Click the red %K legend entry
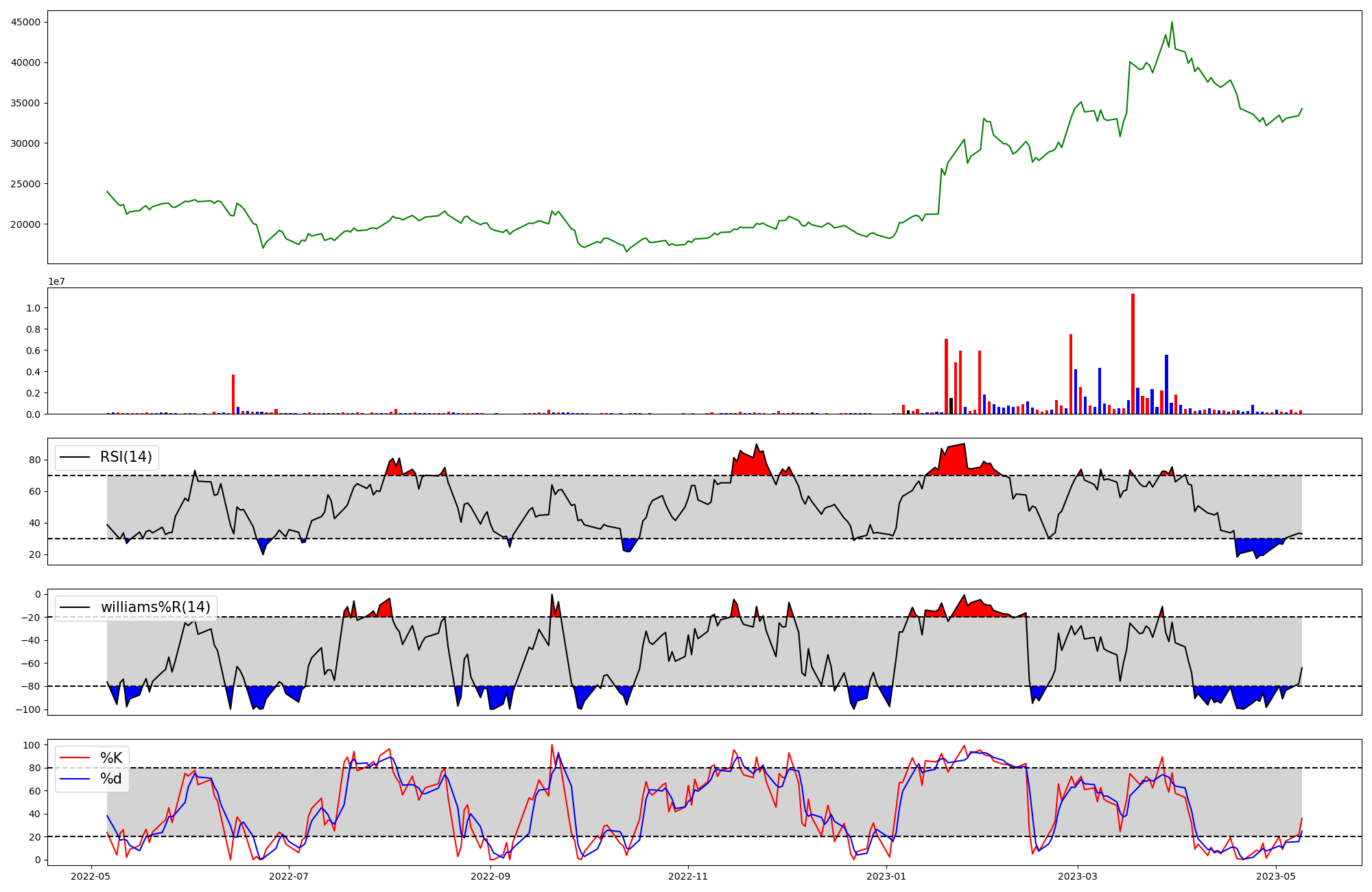The height and width of the screenshot is (892, 1372). tap(111, 758)
